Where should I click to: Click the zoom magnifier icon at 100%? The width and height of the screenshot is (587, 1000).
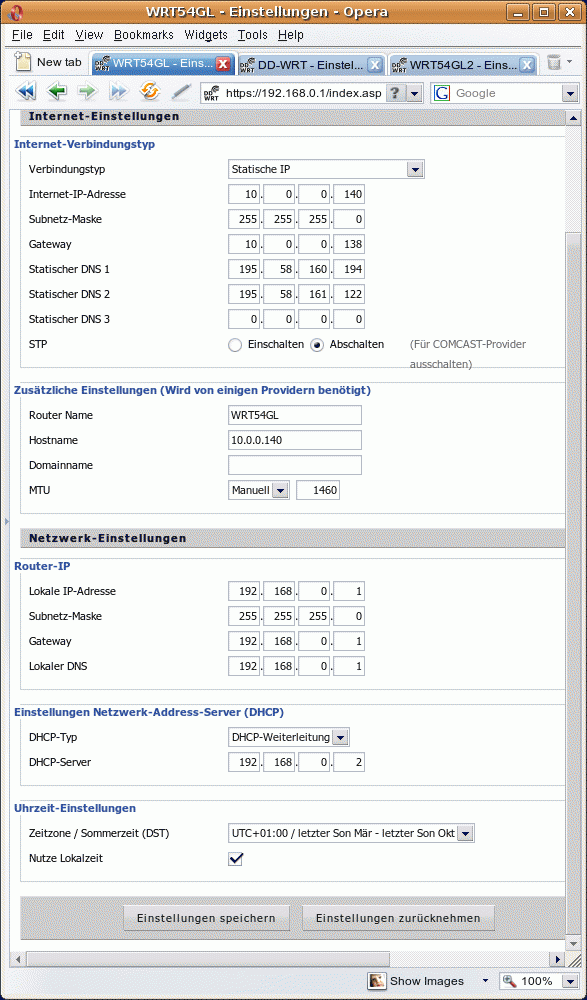point(510,981)
